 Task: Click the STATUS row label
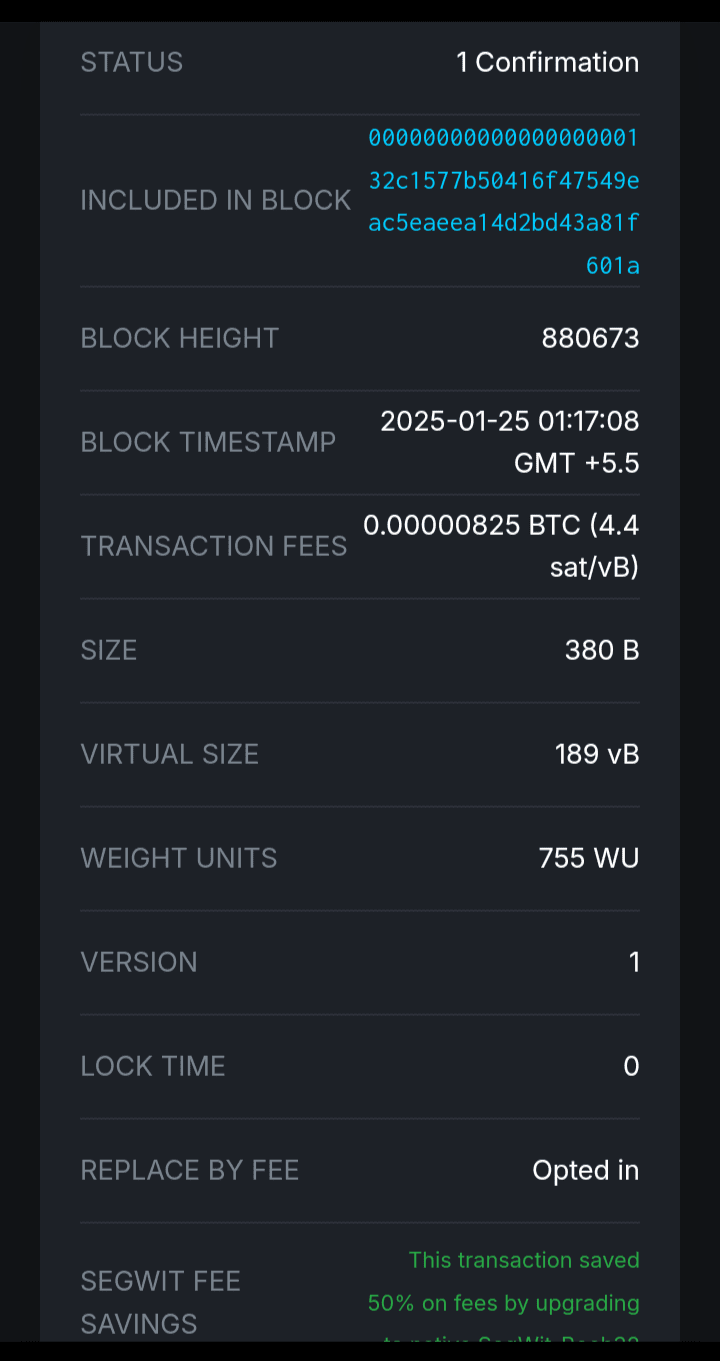132,62
